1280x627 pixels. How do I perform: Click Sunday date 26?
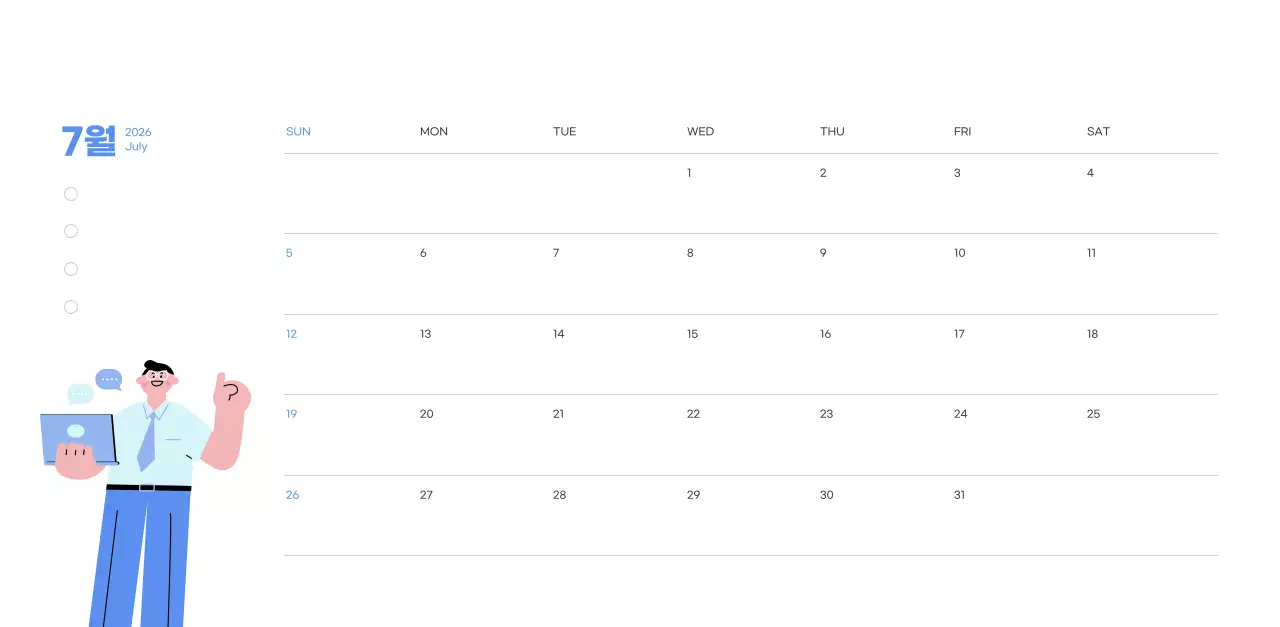(292, 495)
